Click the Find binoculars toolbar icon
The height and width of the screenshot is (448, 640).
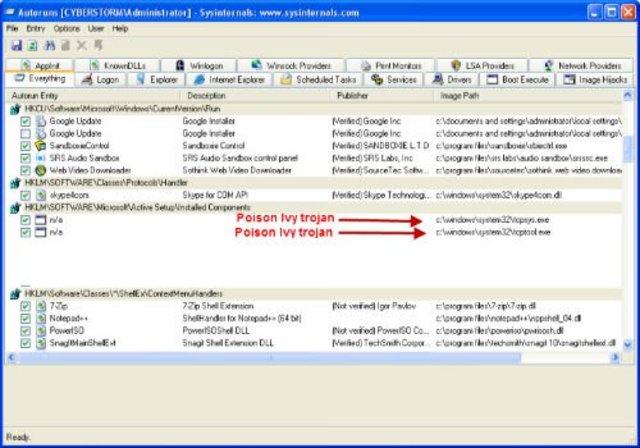tap(50, 45)
